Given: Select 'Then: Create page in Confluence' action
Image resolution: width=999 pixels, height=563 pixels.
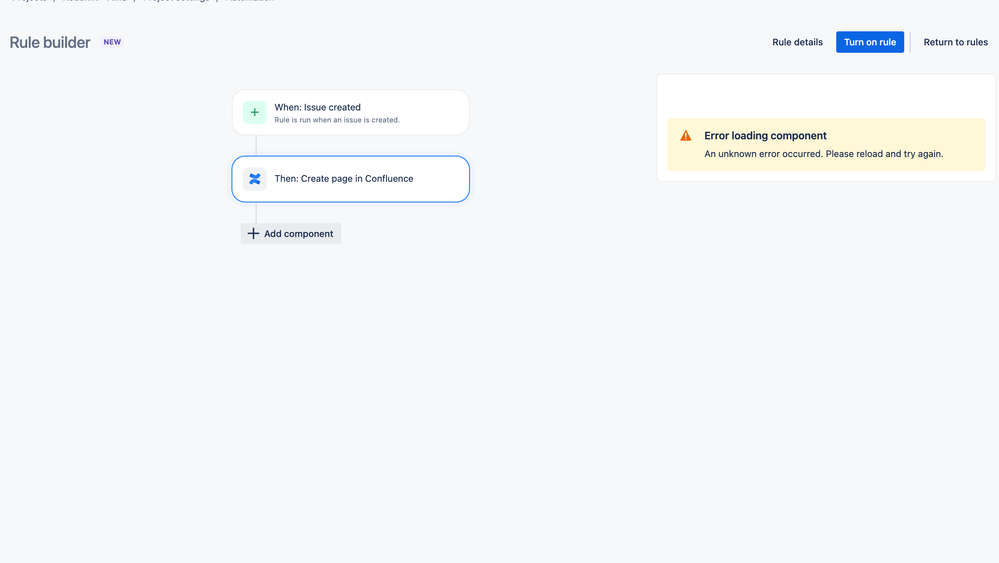Looking at the screenshot, I should pos(350,179).
